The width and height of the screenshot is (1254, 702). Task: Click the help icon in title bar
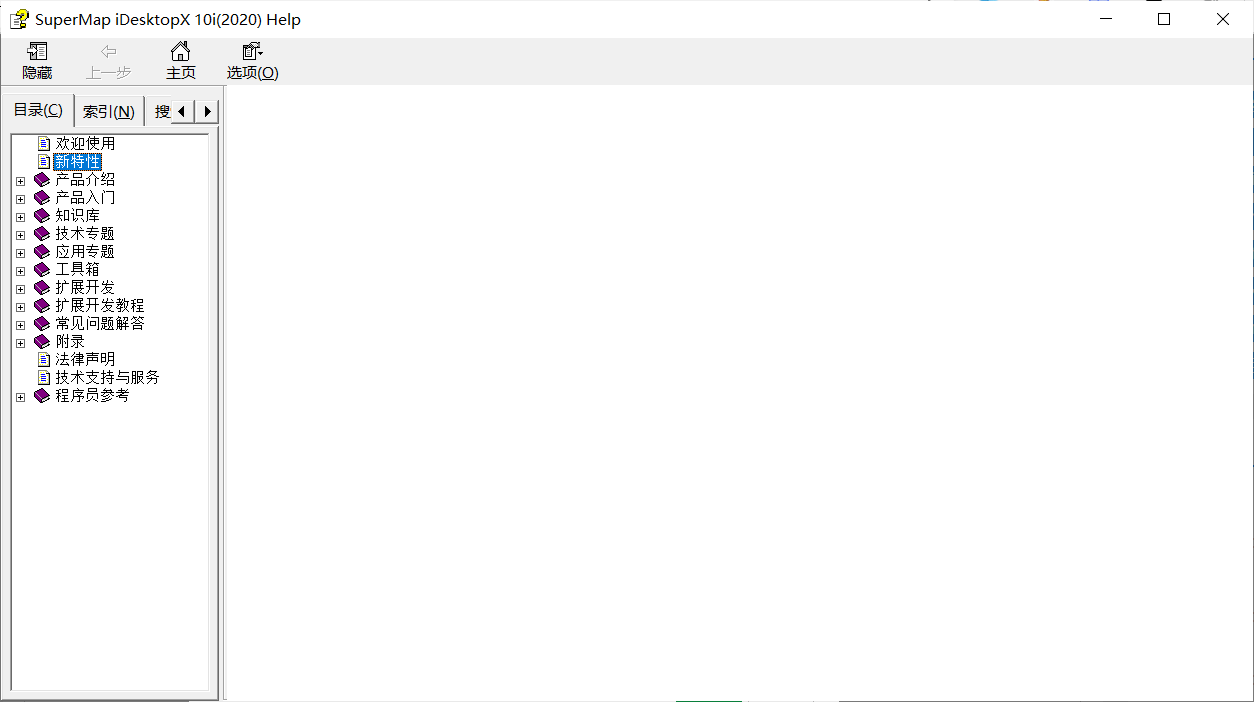(x=19, y=19)
